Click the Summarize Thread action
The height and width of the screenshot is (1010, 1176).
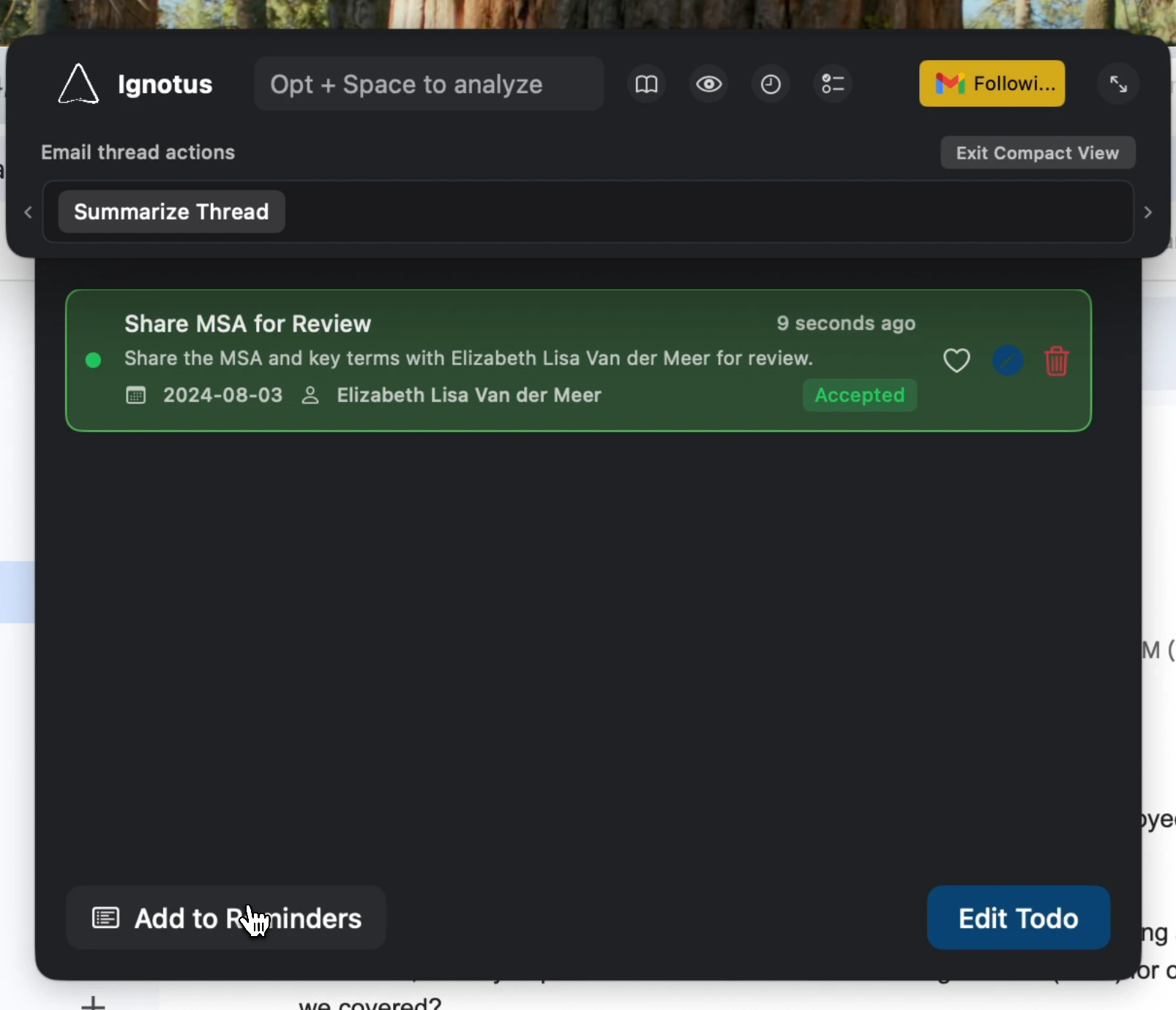(171, 212)
